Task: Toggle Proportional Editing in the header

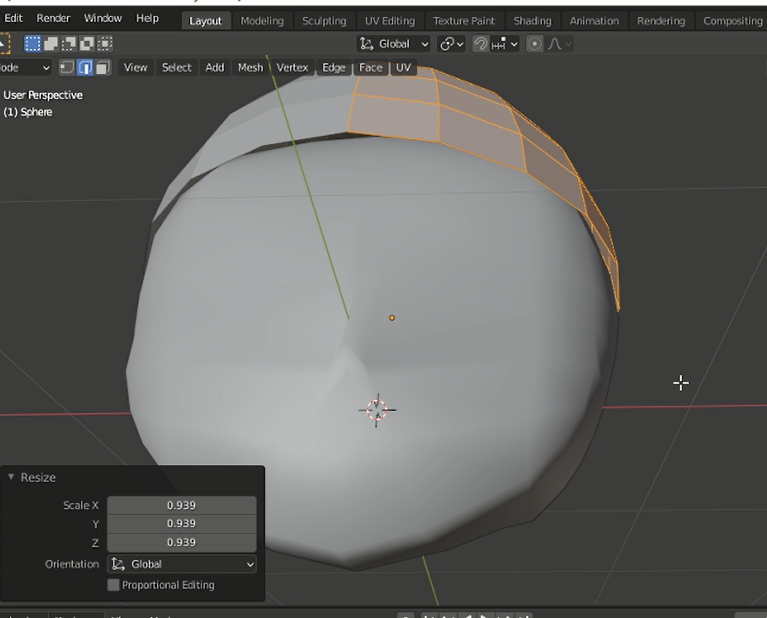Action: 535,44
